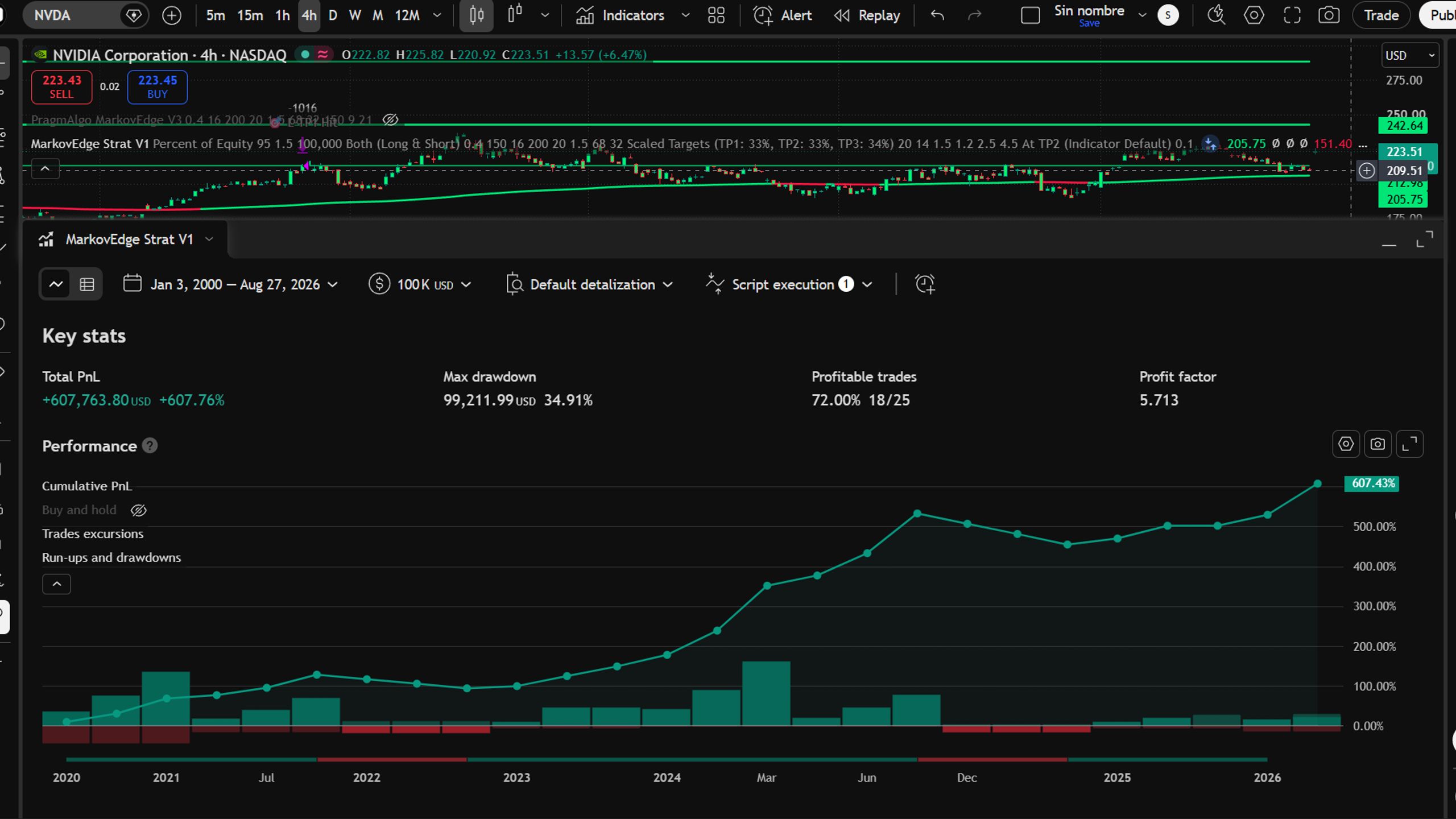Open the Default detalization dropdown
Viewport: 1456px width, 819px height.
point(589,284)
